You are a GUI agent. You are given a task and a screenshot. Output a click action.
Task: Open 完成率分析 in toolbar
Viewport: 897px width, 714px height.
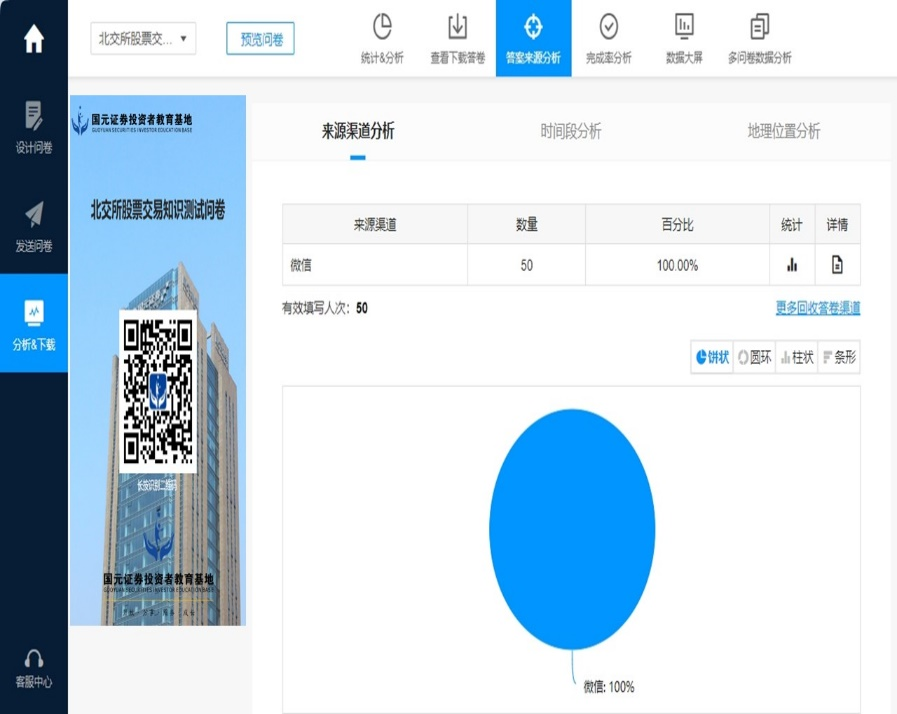(x=608, y=39)
